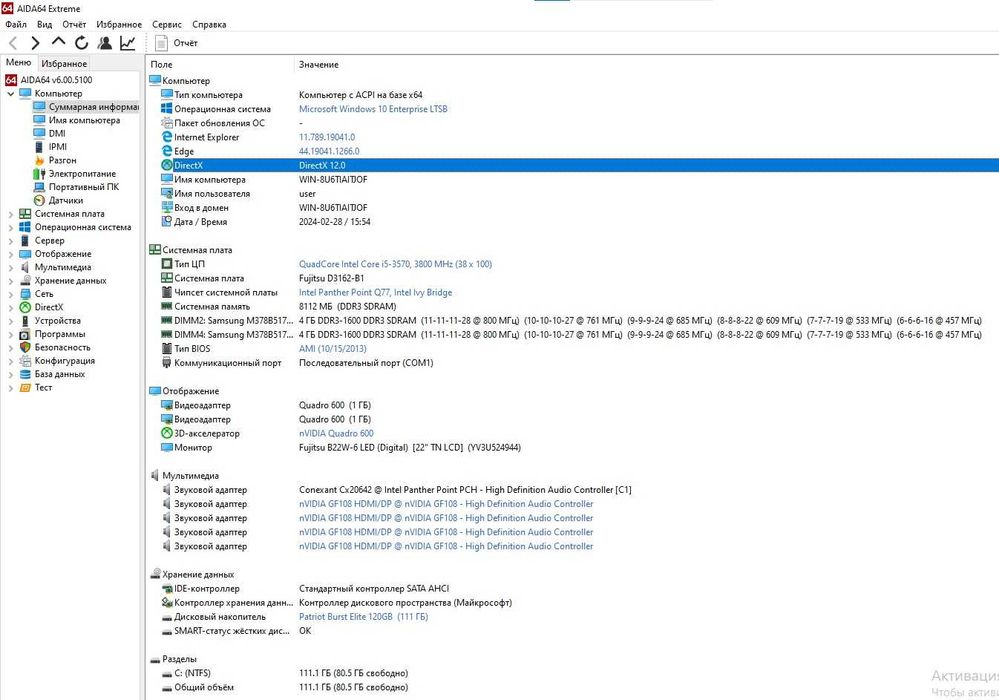Click the DMI icon in the tree
Viewport: 999px width, 700px height.
(39, 134)
